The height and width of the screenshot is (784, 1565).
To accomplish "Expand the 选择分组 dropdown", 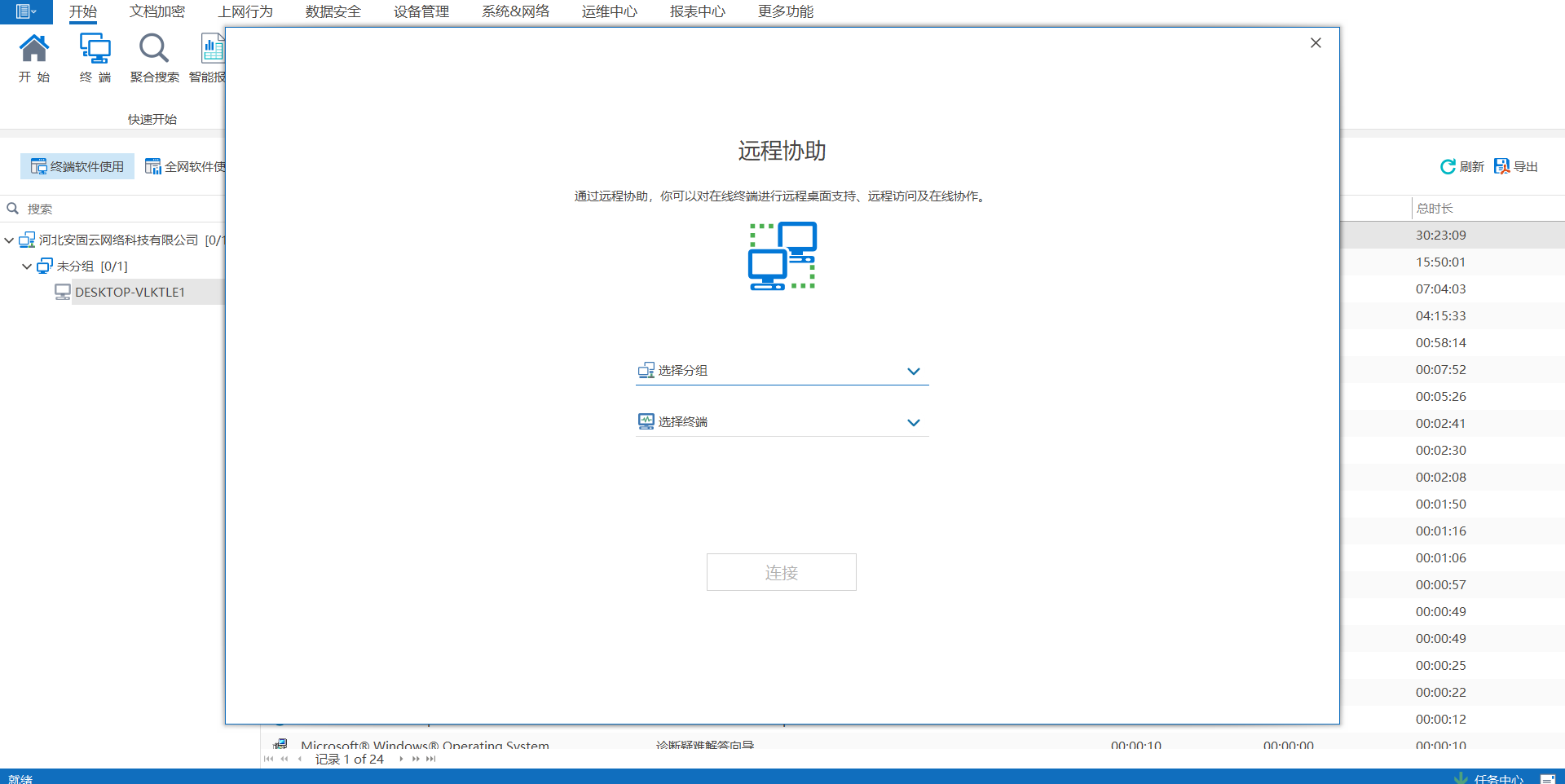I will [913, 372].
